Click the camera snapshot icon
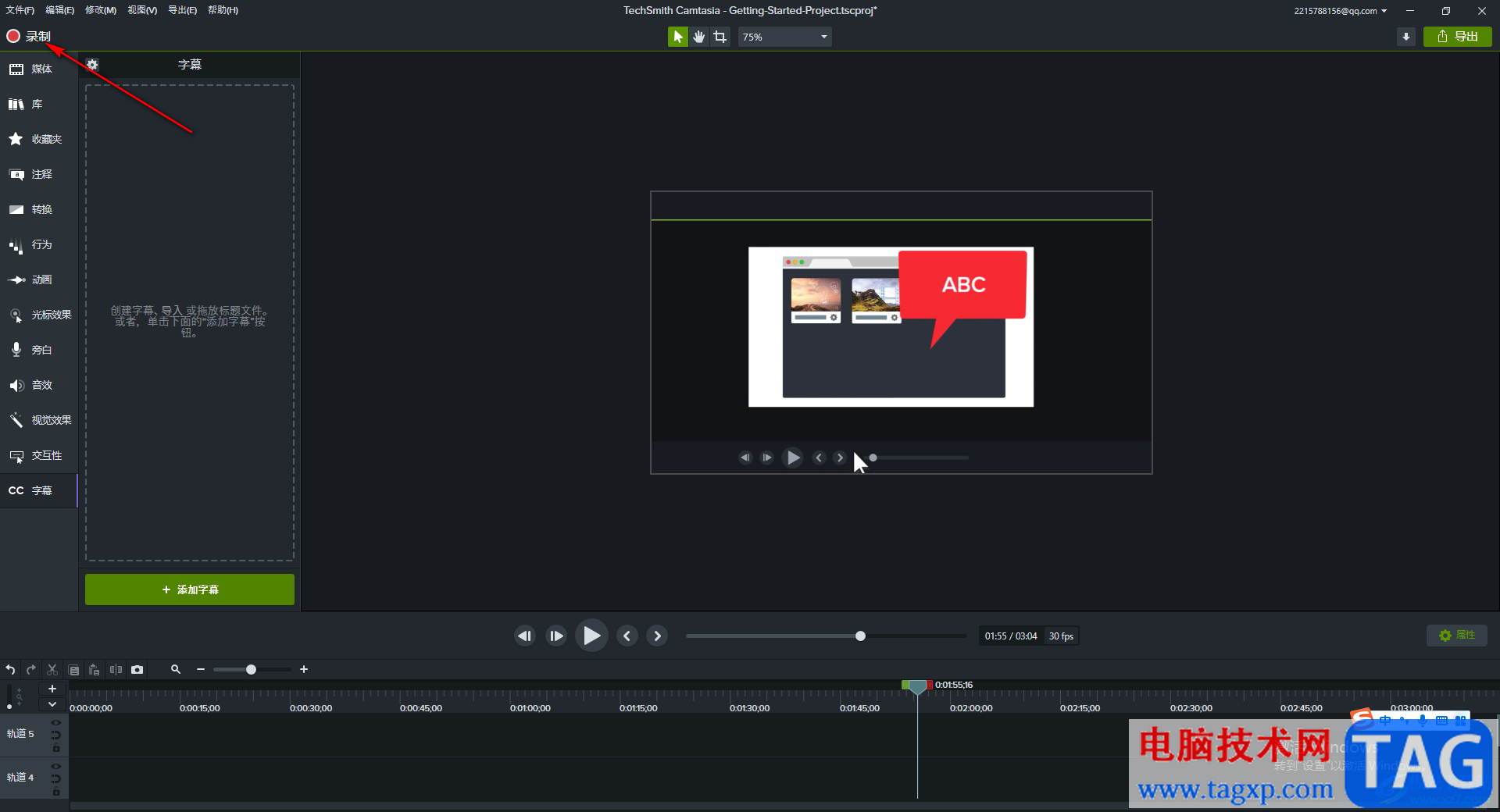 (x=137, y=670)
